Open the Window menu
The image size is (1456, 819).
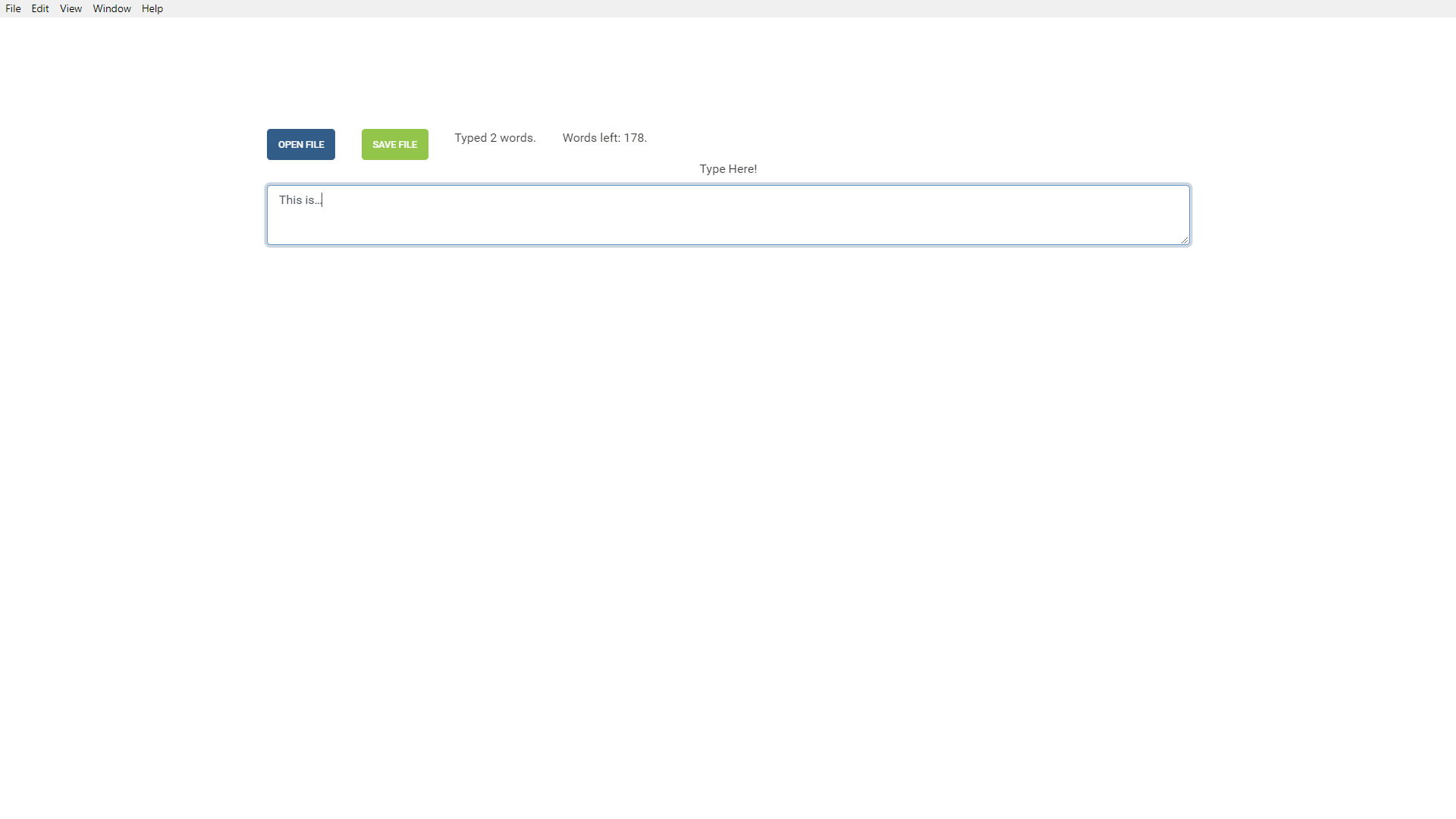tap(111, 8)
